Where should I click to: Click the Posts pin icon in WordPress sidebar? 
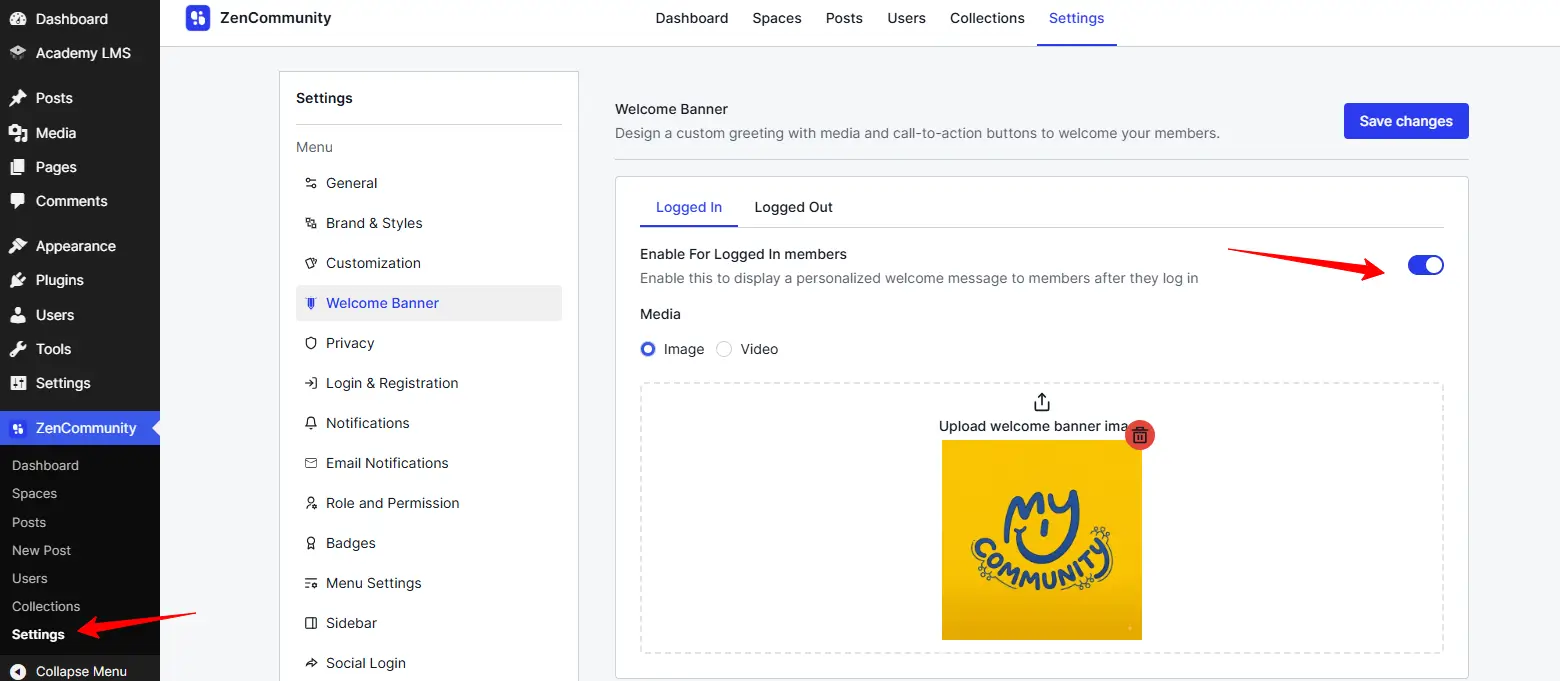[x=18, y=98]
